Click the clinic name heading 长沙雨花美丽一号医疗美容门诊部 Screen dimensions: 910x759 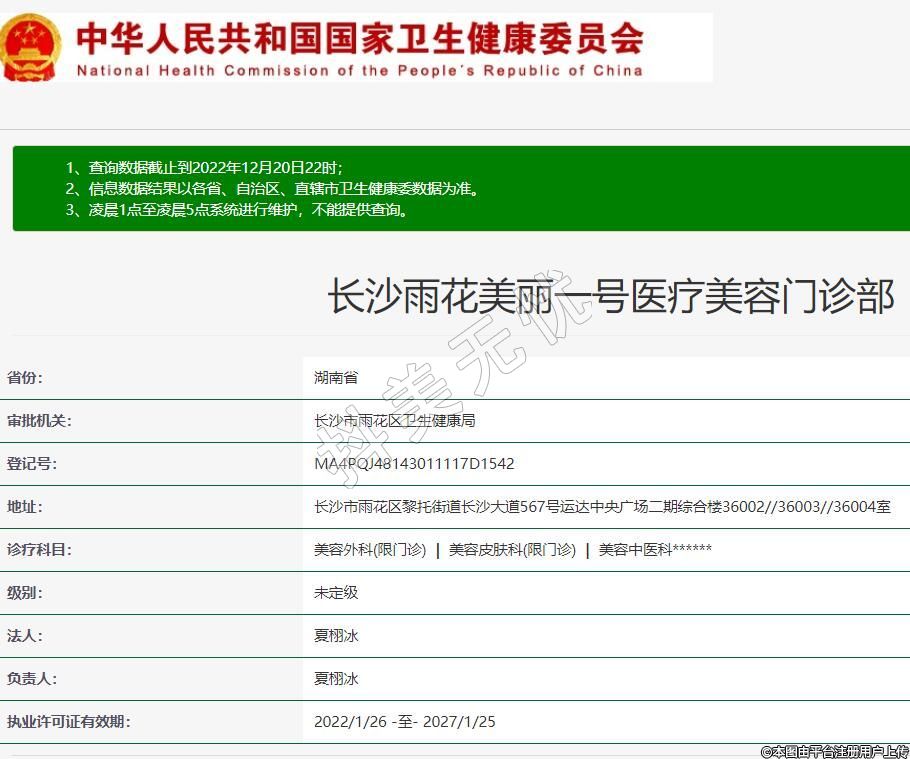(610, 297)
